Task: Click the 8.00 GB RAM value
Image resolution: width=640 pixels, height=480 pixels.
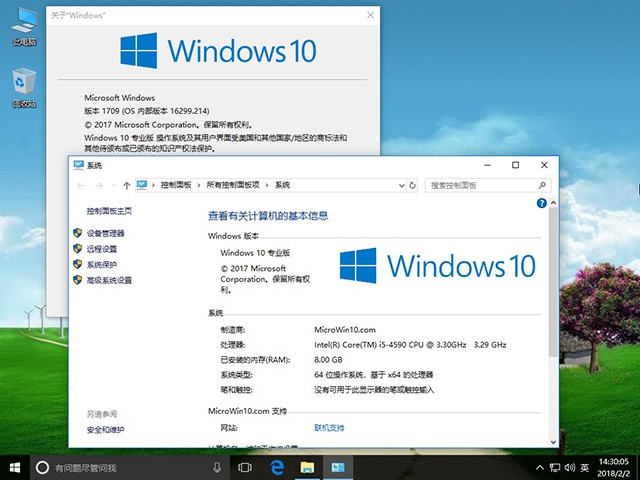Action: click(x=328, y=360)
